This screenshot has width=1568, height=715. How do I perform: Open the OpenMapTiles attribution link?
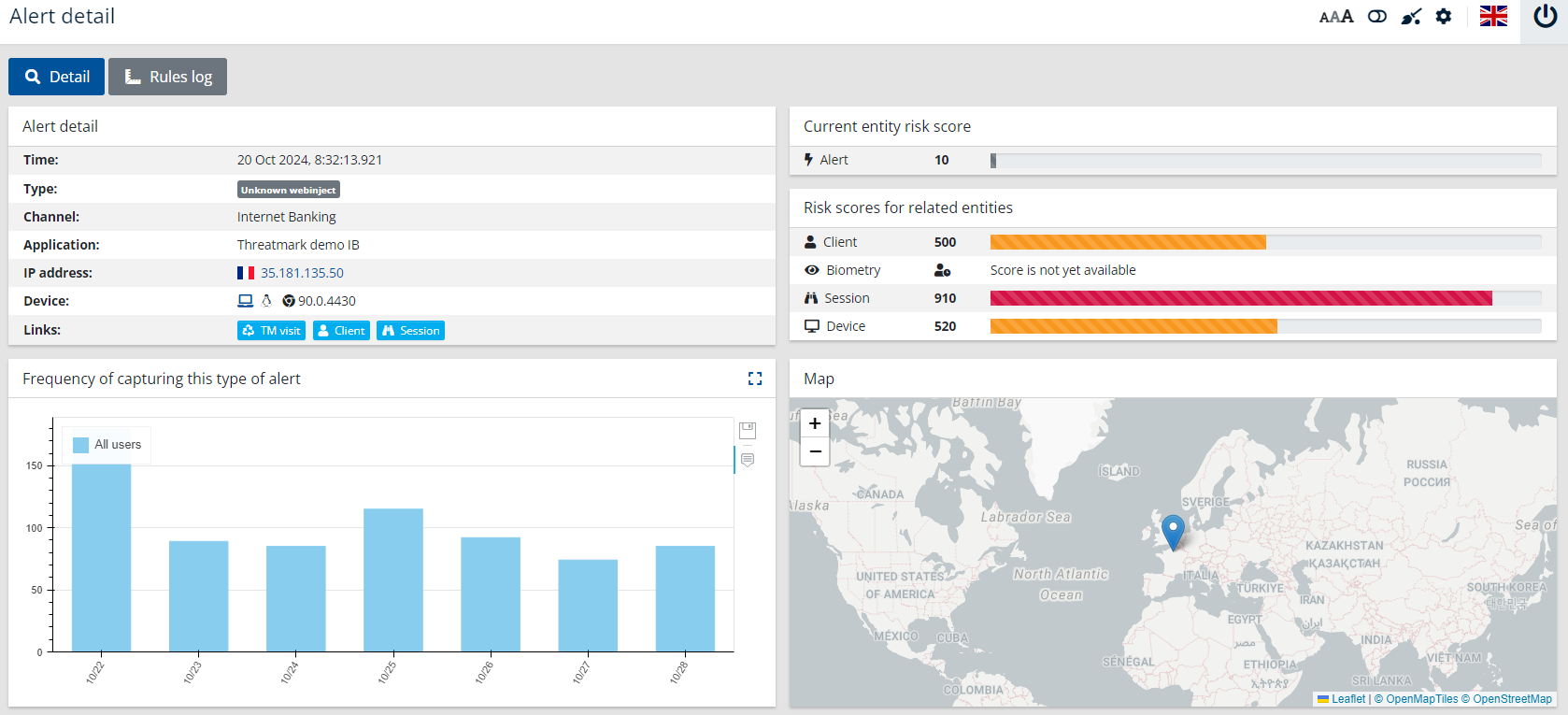click(x=1416, y=699)
